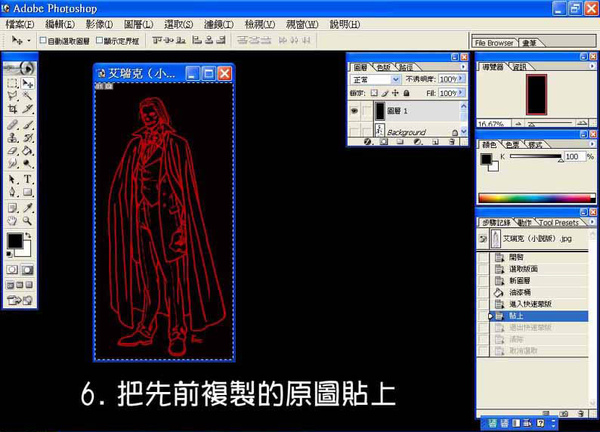Select the Zoom magnifier tool
600x432 pixels.
(x=27, y=221)
